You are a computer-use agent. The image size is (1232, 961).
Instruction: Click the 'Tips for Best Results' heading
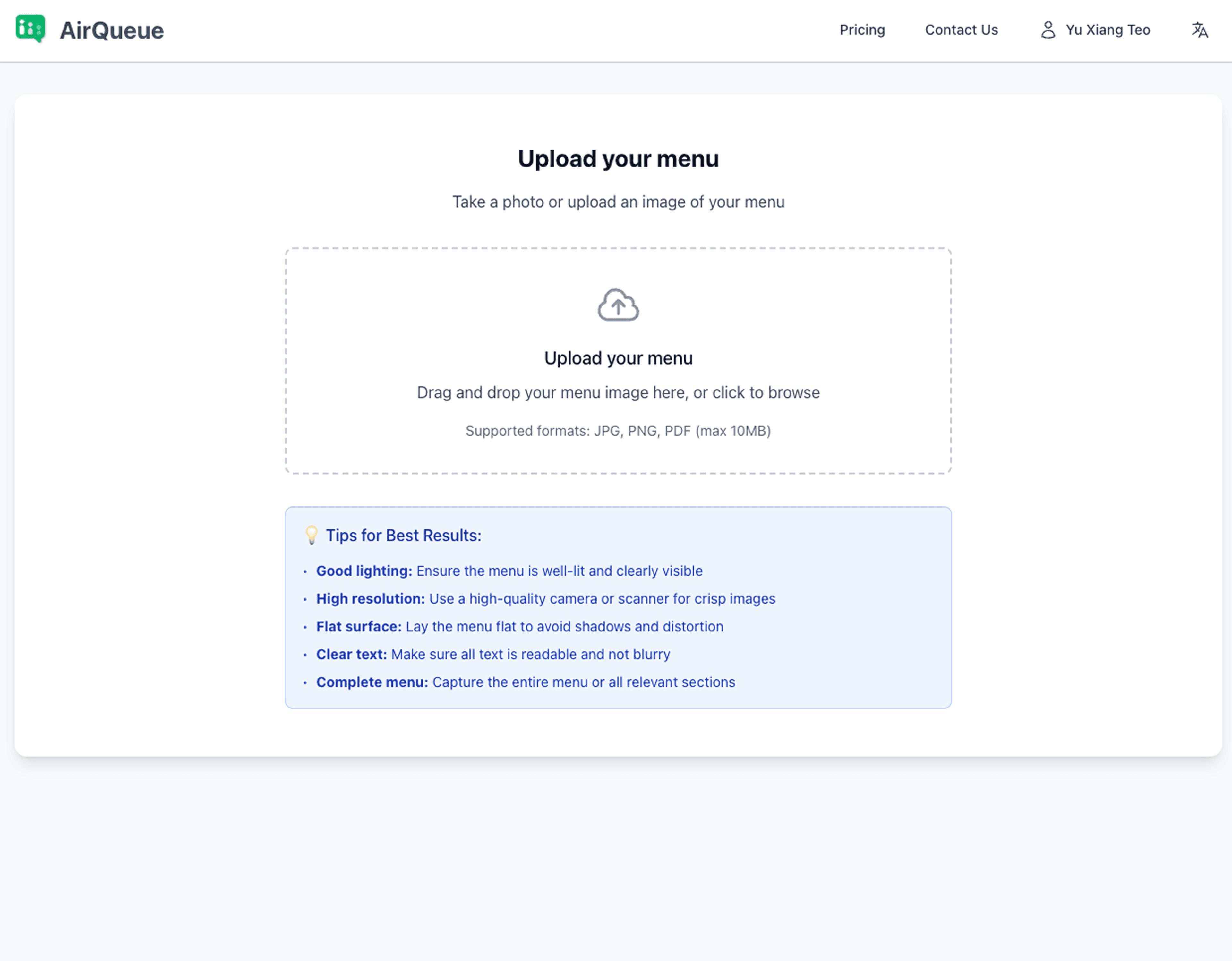tap(403, 536)
